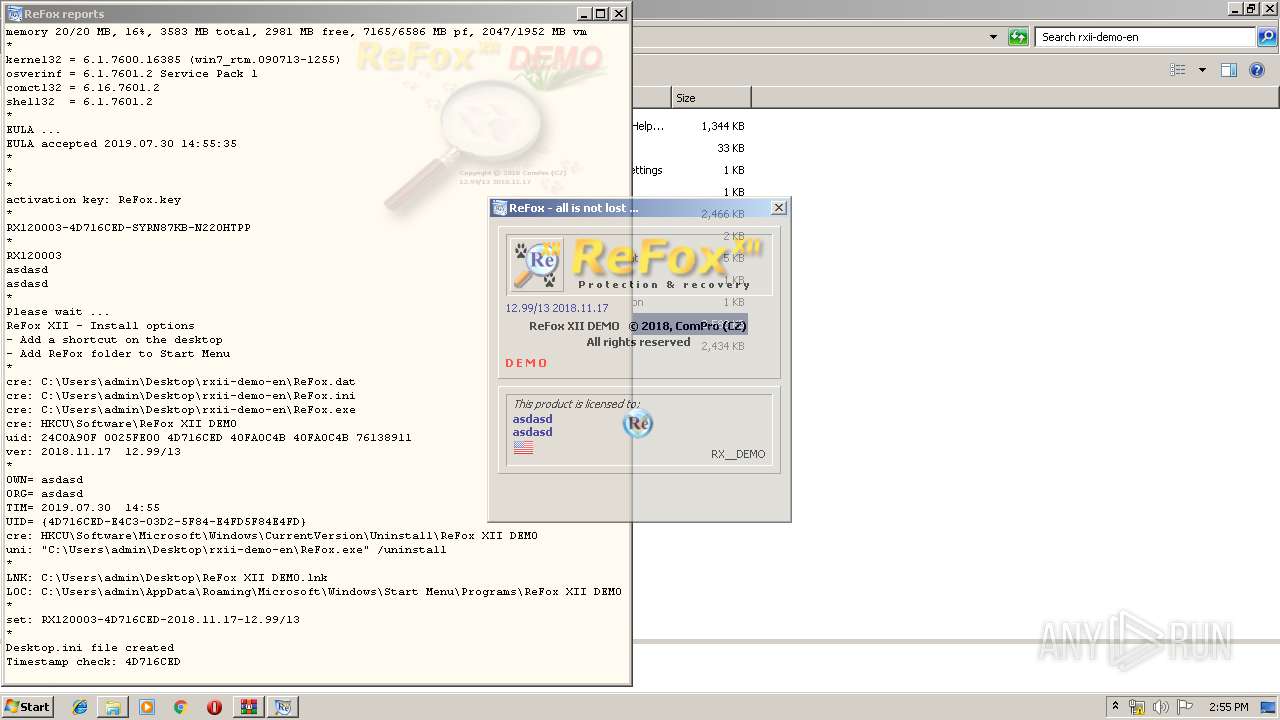The height and width of the screenshot is (720, 1280).
Task: Launch Windows Media Player from taskbar
Action: pos(147,707)
